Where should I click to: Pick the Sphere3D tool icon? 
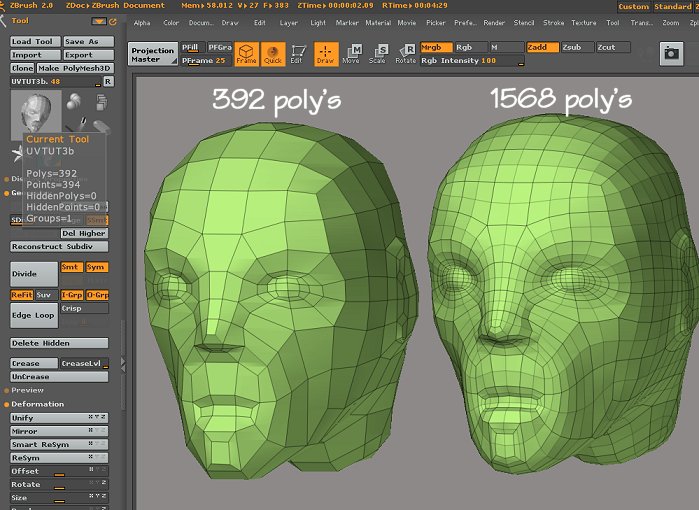[x=74, y=102]
